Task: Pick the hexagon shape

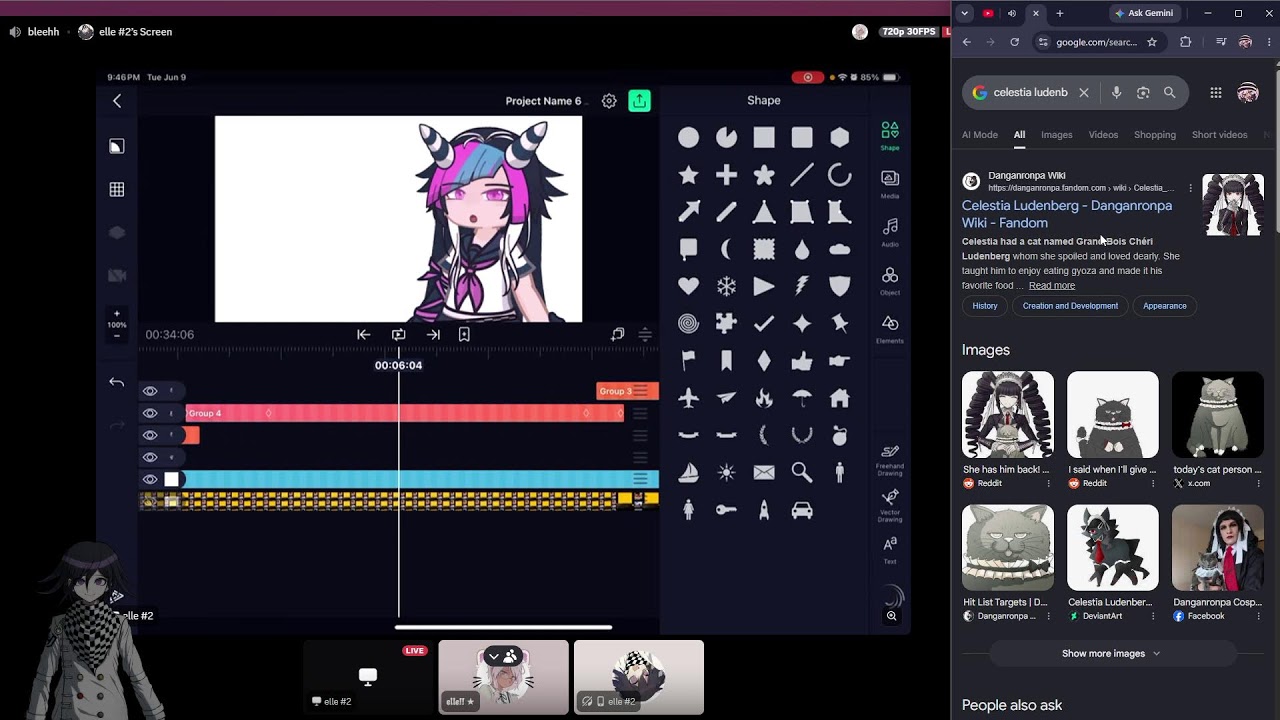Action: 840,137
